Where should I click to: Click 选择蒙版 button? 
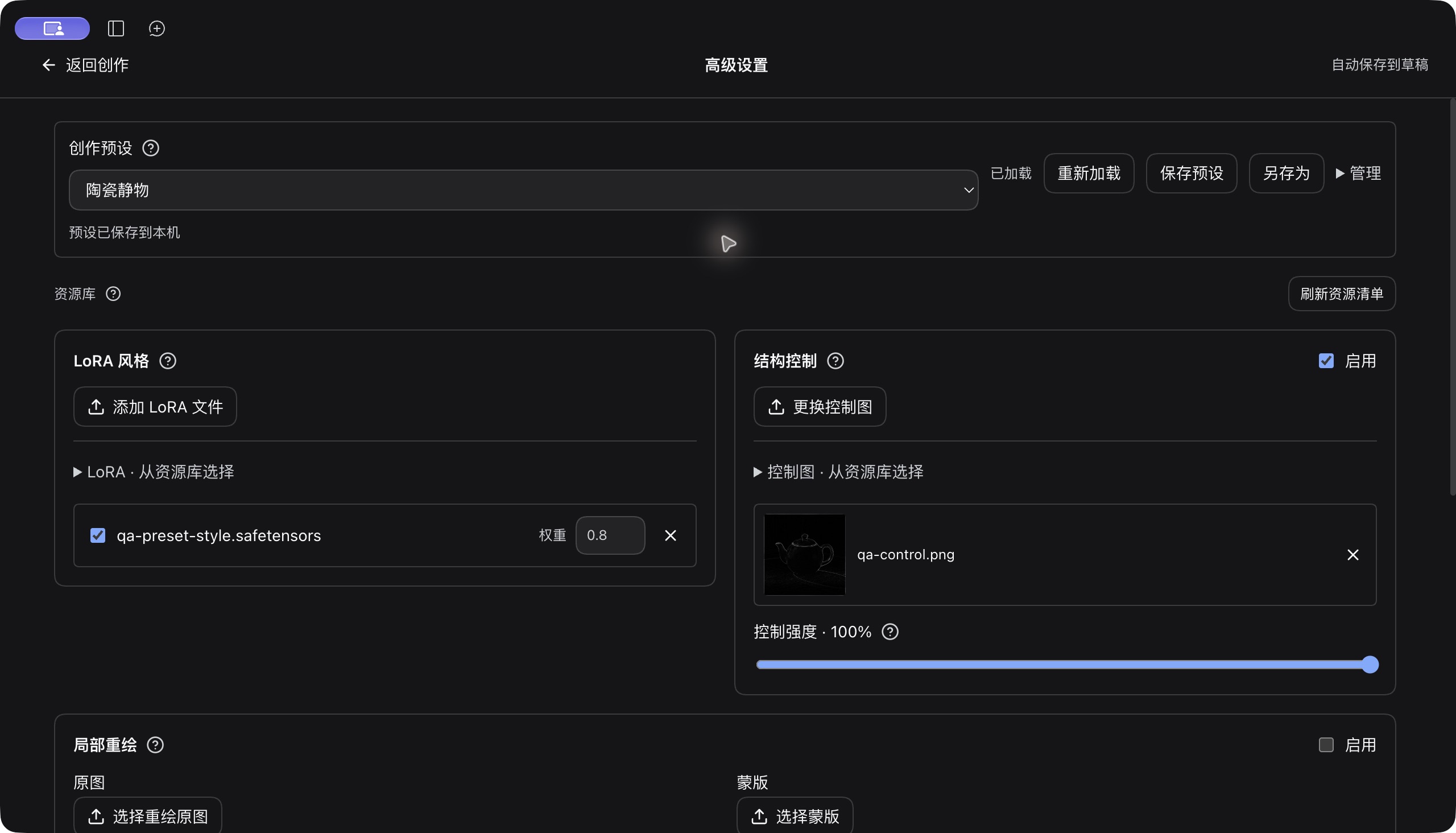795,815
